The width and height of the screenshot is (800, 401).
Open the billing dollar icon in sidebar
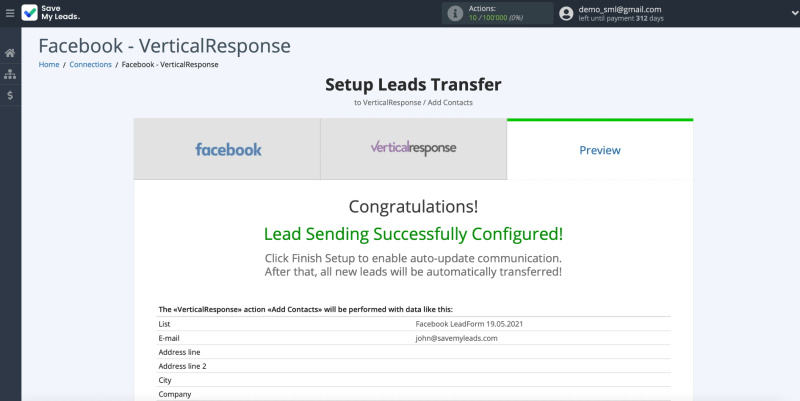[x=10, y=95]
